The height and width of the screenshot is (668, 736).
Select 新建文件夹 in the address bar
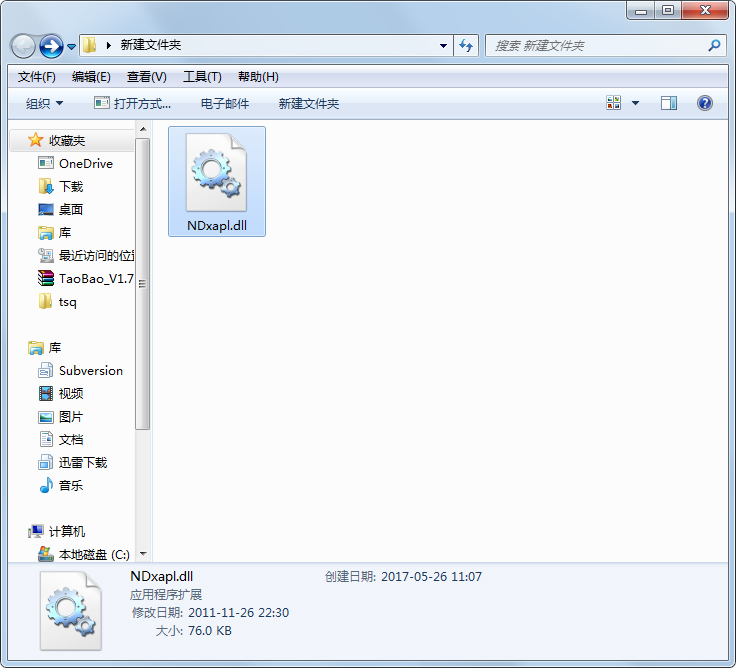(x=151, y=45)
